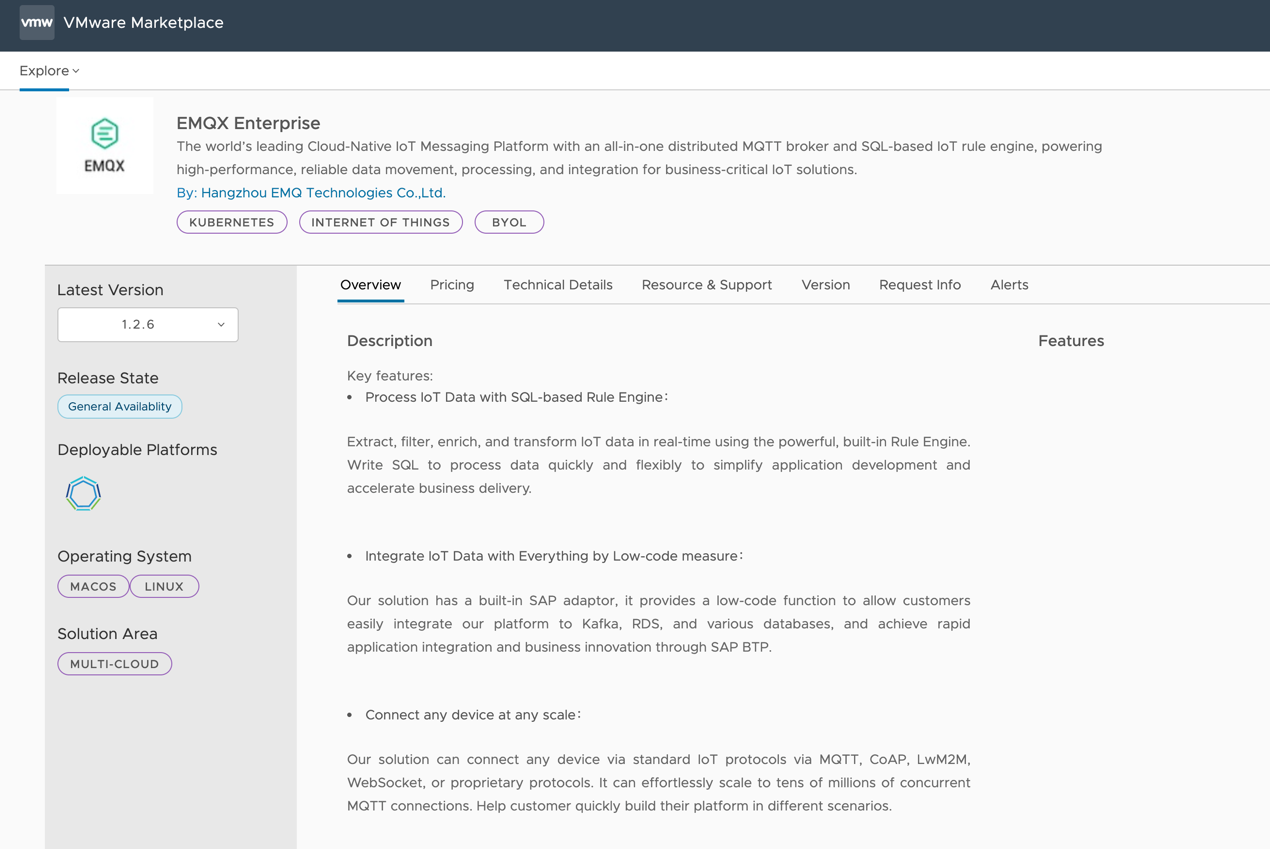Click the Description heading
1270x849 pixels.
point(390,341)
